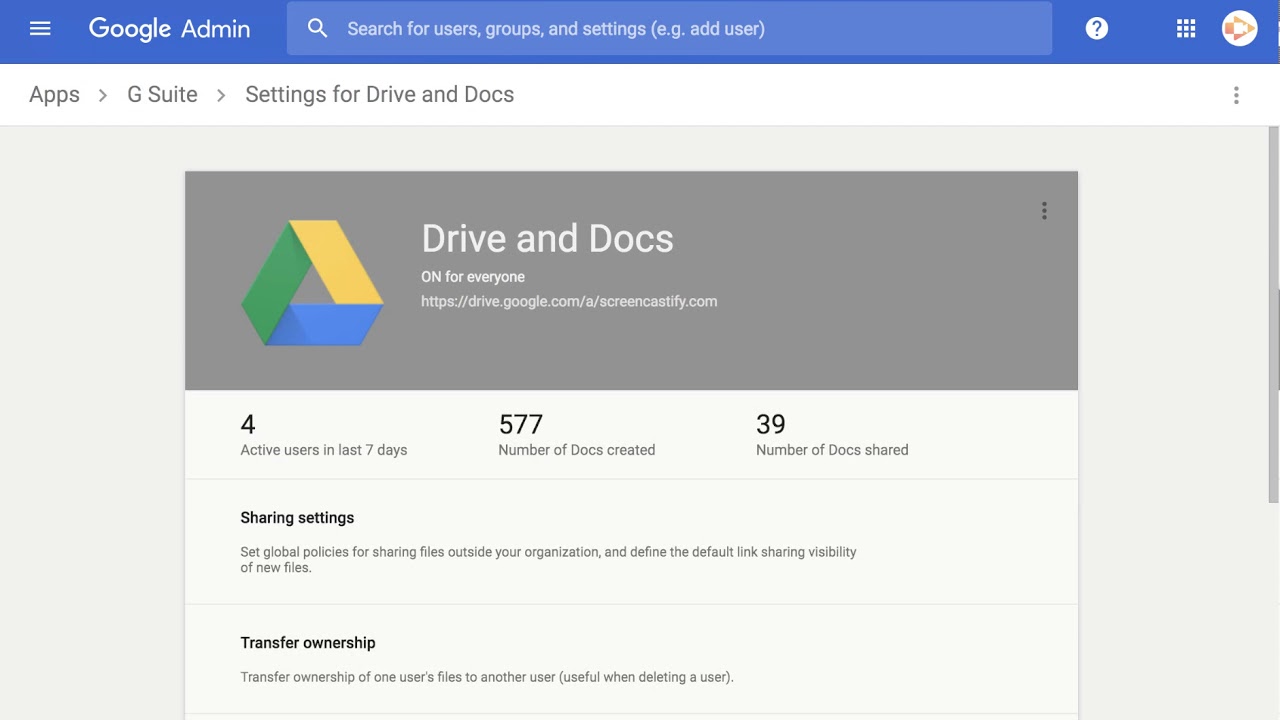The image size is (1280, 720).
Task: Expand the Transfer ownership section
Action: click(632, 659)
